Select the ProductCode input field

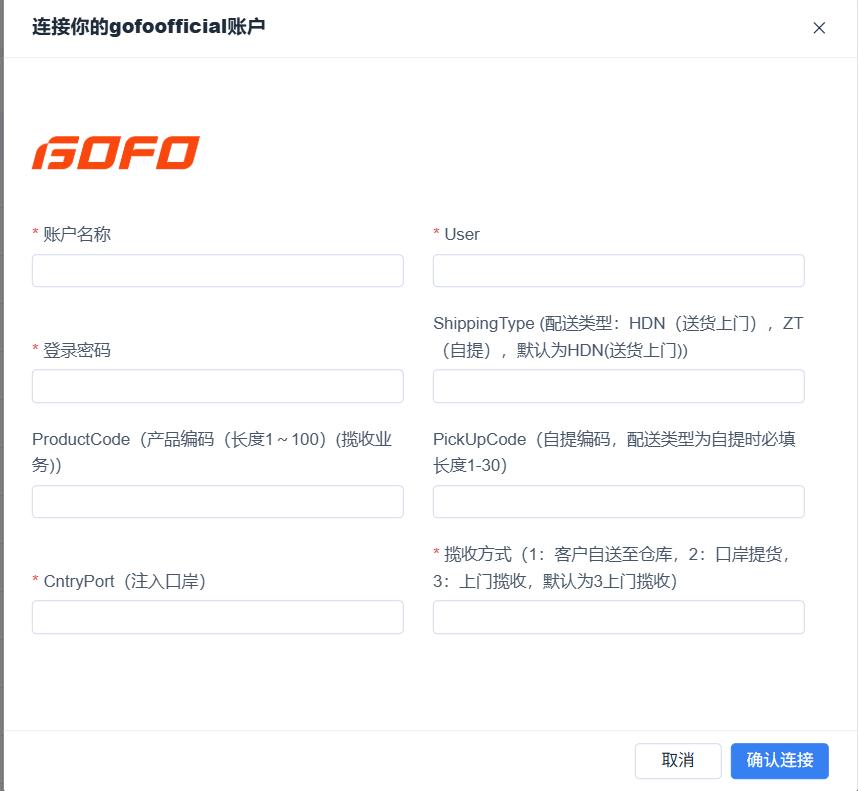click(218, 502)
